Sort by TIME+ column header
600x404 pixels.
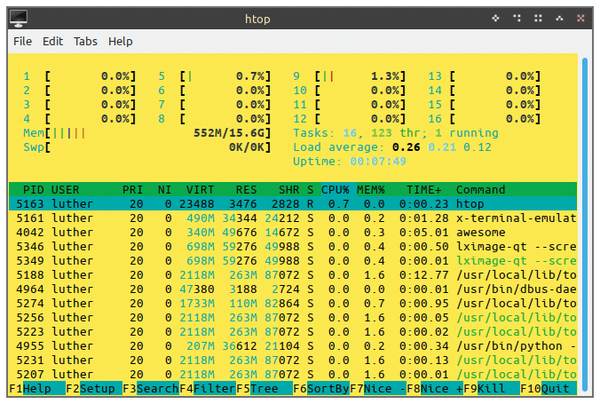coord(424,189)
